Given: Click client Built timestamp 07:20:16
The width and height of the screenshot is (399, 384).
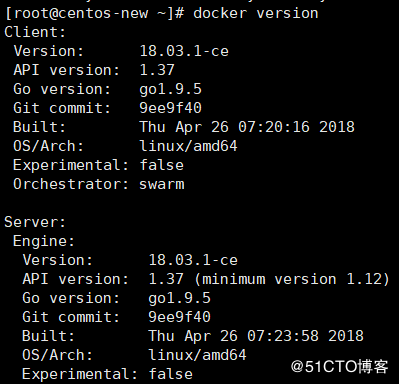Looking at the screenshot, I should 274,127.
